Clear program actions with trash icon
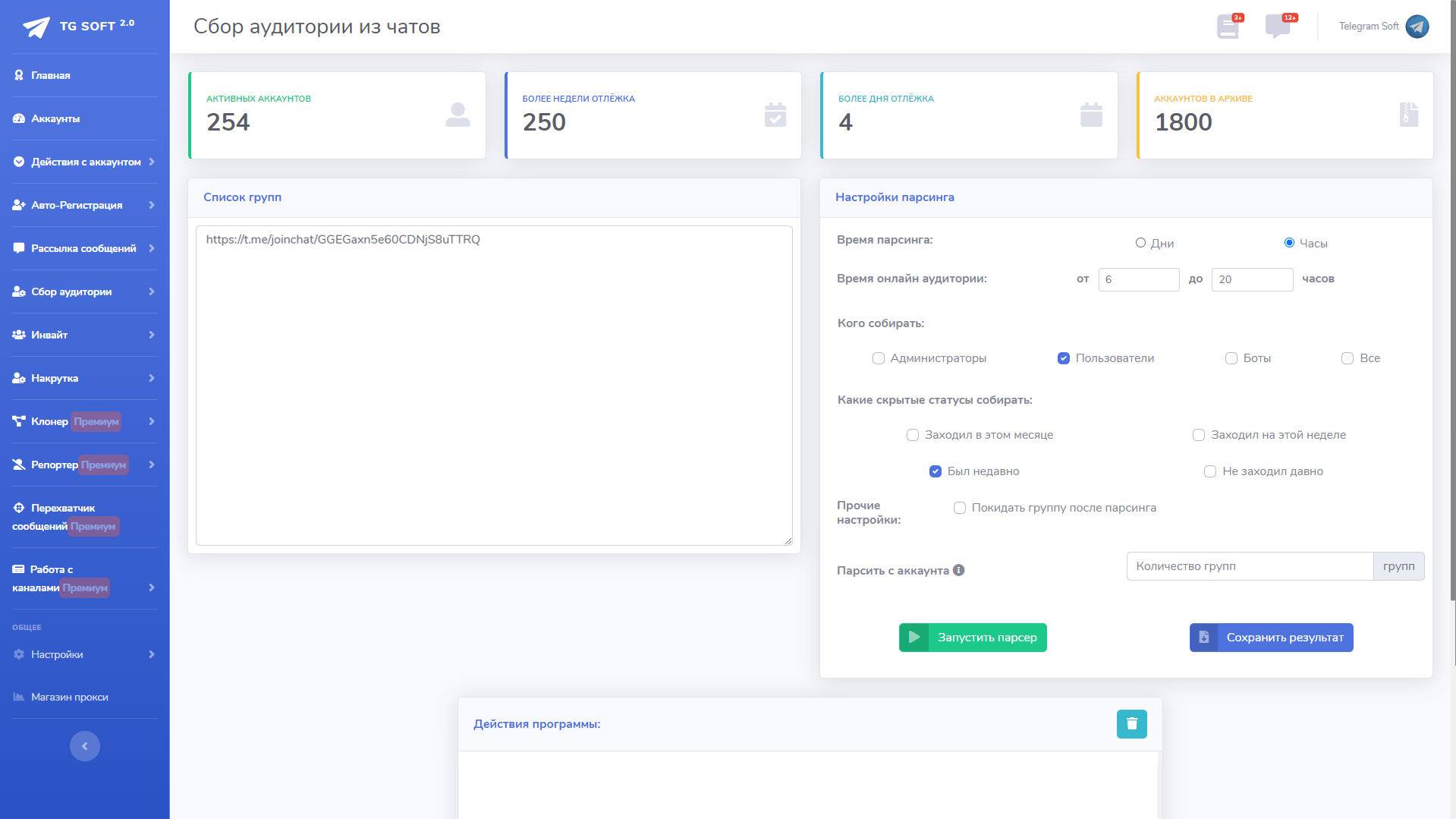The image size is (1456, 819). 1131,724
